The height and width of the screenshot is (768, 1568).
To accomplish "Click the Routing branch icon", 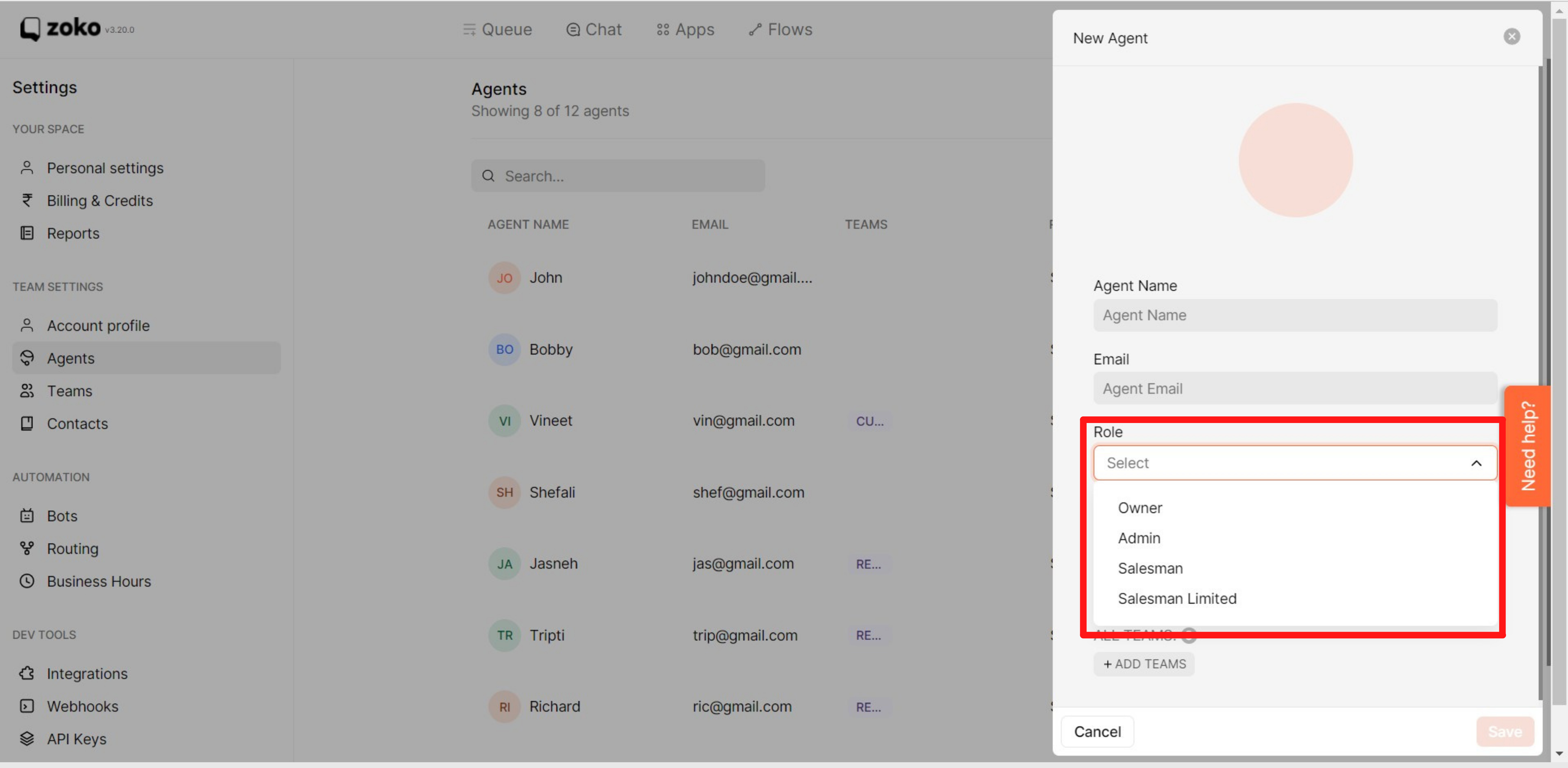I will tap(27, 548).
